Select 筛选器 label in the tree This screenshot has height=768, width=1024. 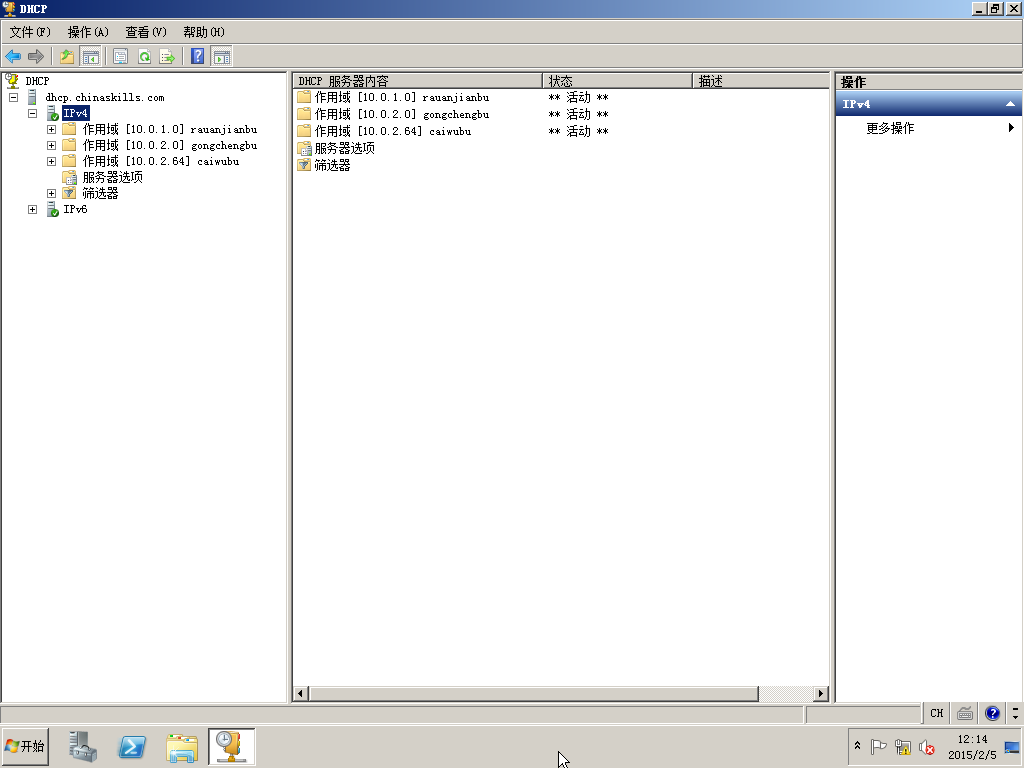coord(100,193)
